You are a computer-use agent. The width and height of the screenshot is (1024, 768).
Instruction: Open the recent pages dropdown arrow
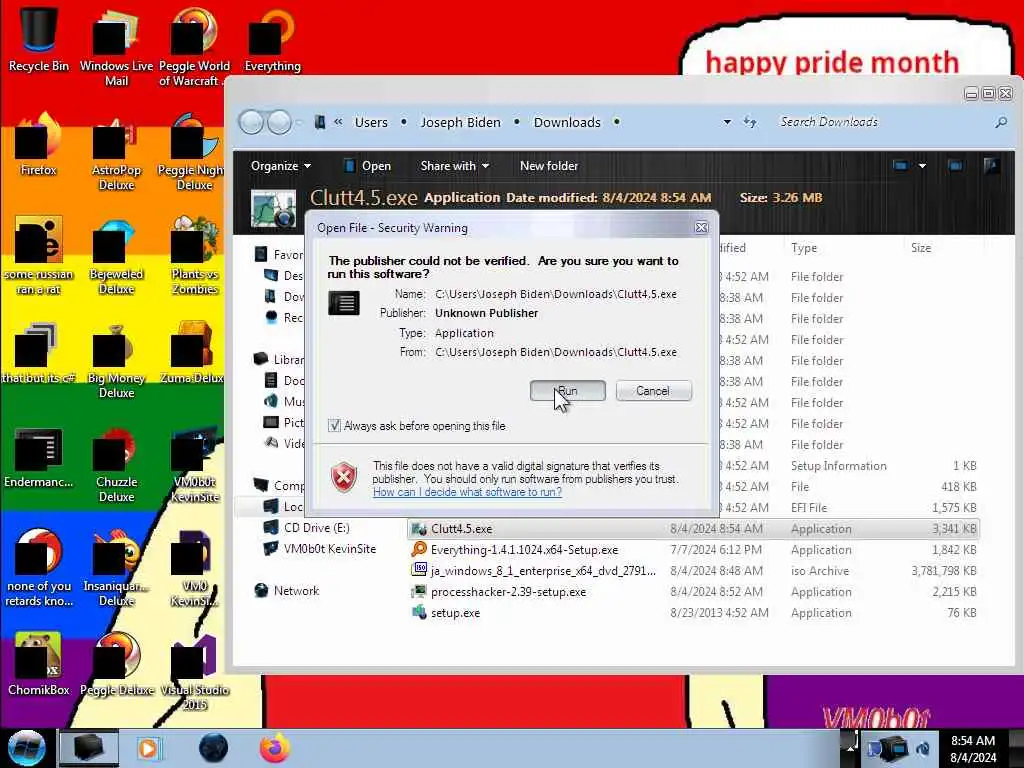point(298,122)
